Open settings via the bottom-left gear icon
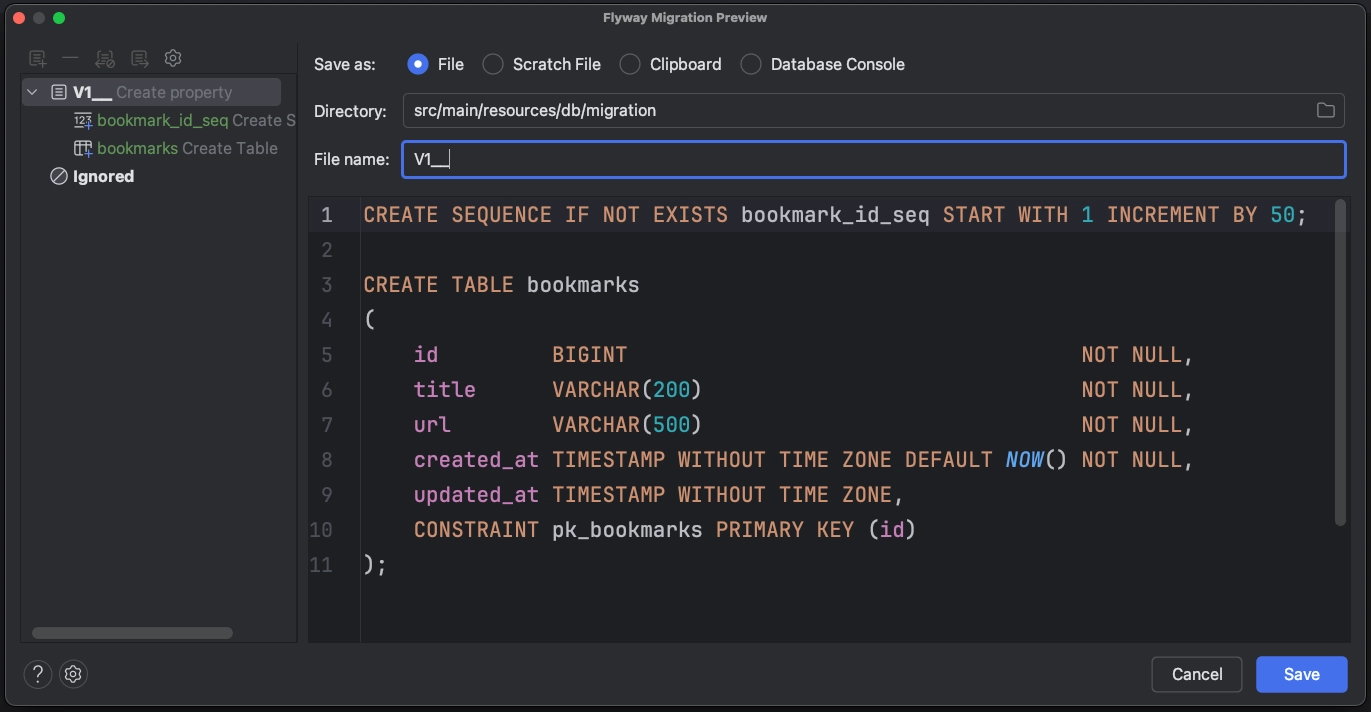 point(72,674)
